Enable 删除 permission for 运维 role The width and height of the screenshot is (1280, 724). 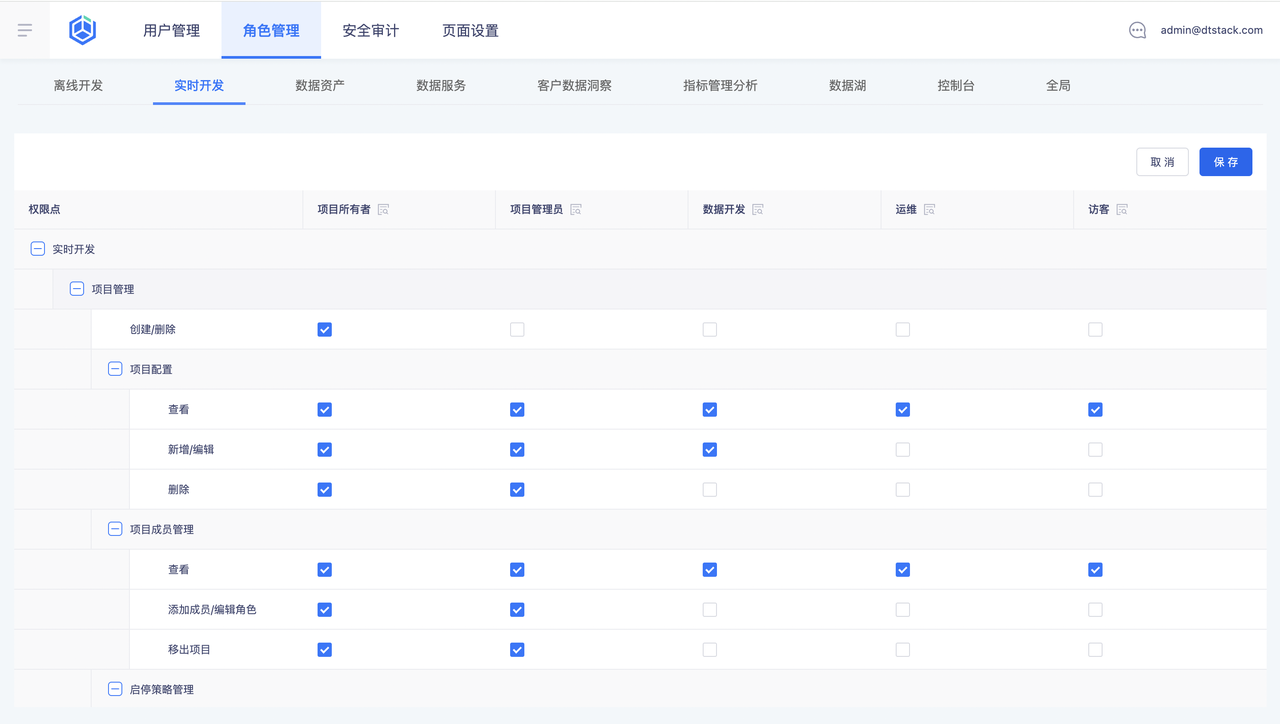coord(903,489)
